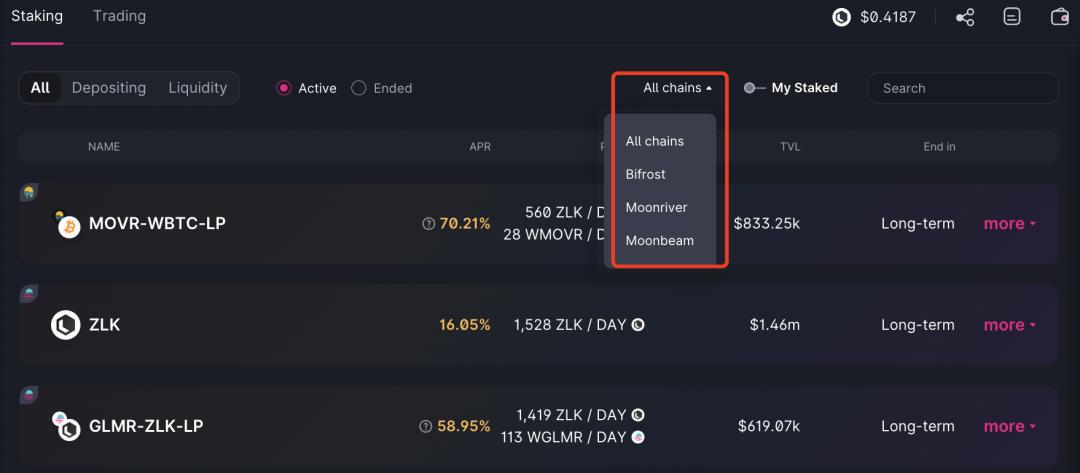Expand more options for ZLK pool
1080x473 pixels.
[x=1009, y=325]
